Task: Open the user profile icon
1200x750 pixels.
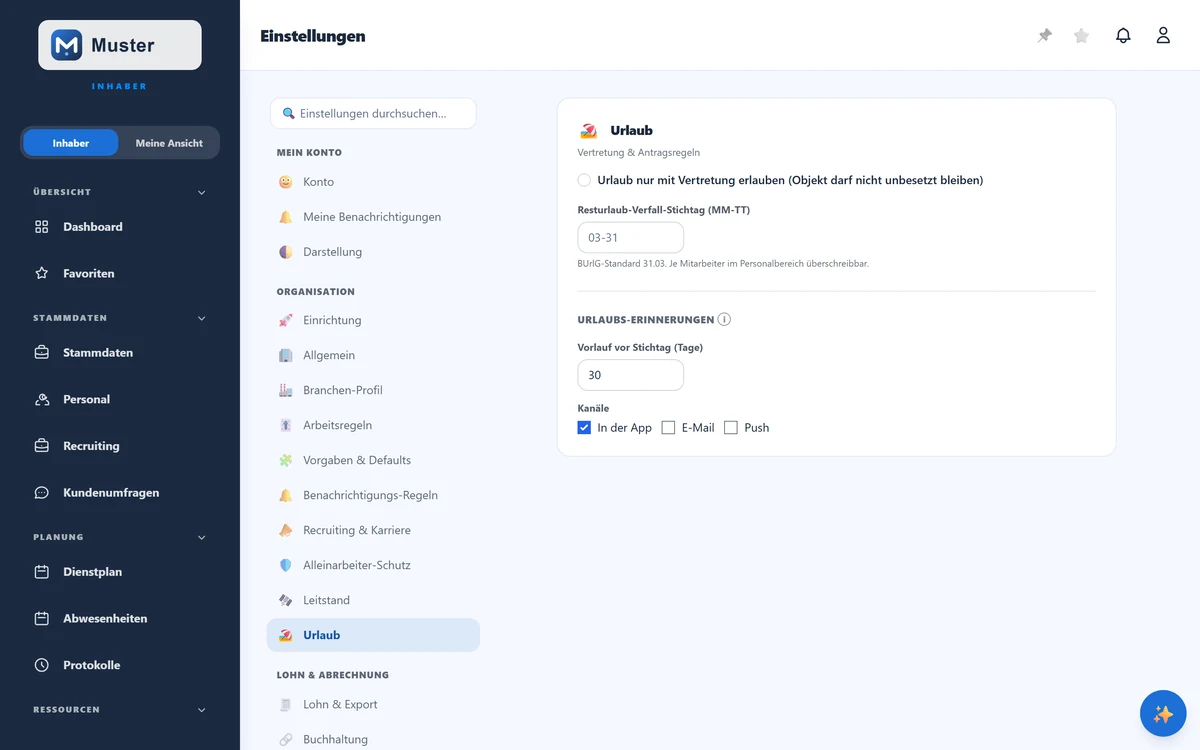Action: click(x=1163, y=36)
